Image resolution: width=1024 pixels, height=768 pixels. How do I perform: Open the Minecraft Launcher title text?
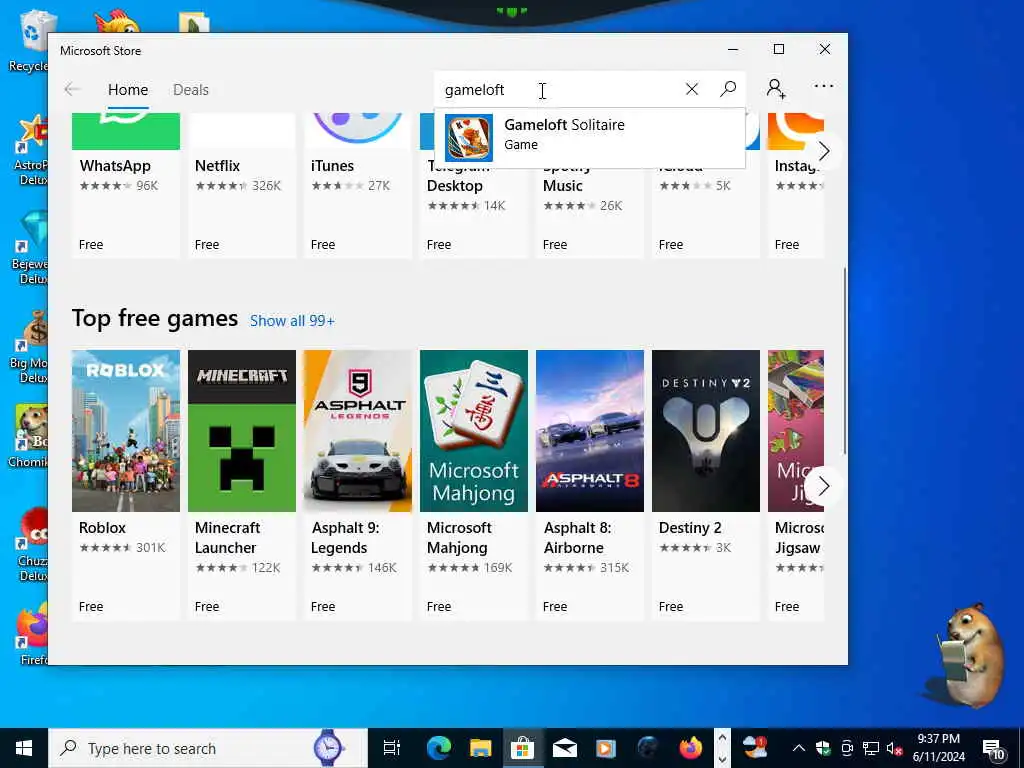point(227,537)
